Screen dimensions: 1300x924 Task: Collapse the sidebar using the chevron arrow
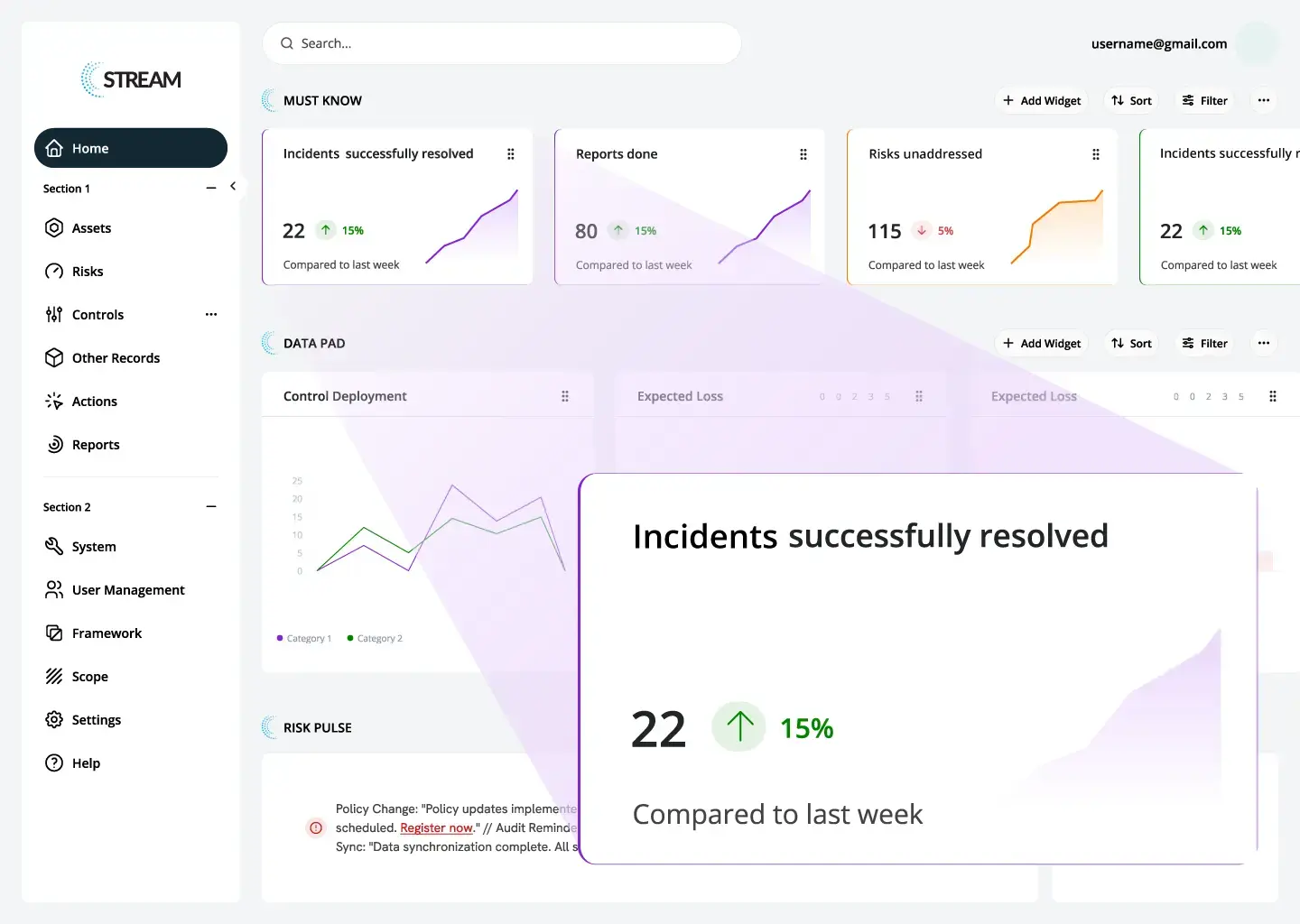pyautogui.click(x=234, y=185)
